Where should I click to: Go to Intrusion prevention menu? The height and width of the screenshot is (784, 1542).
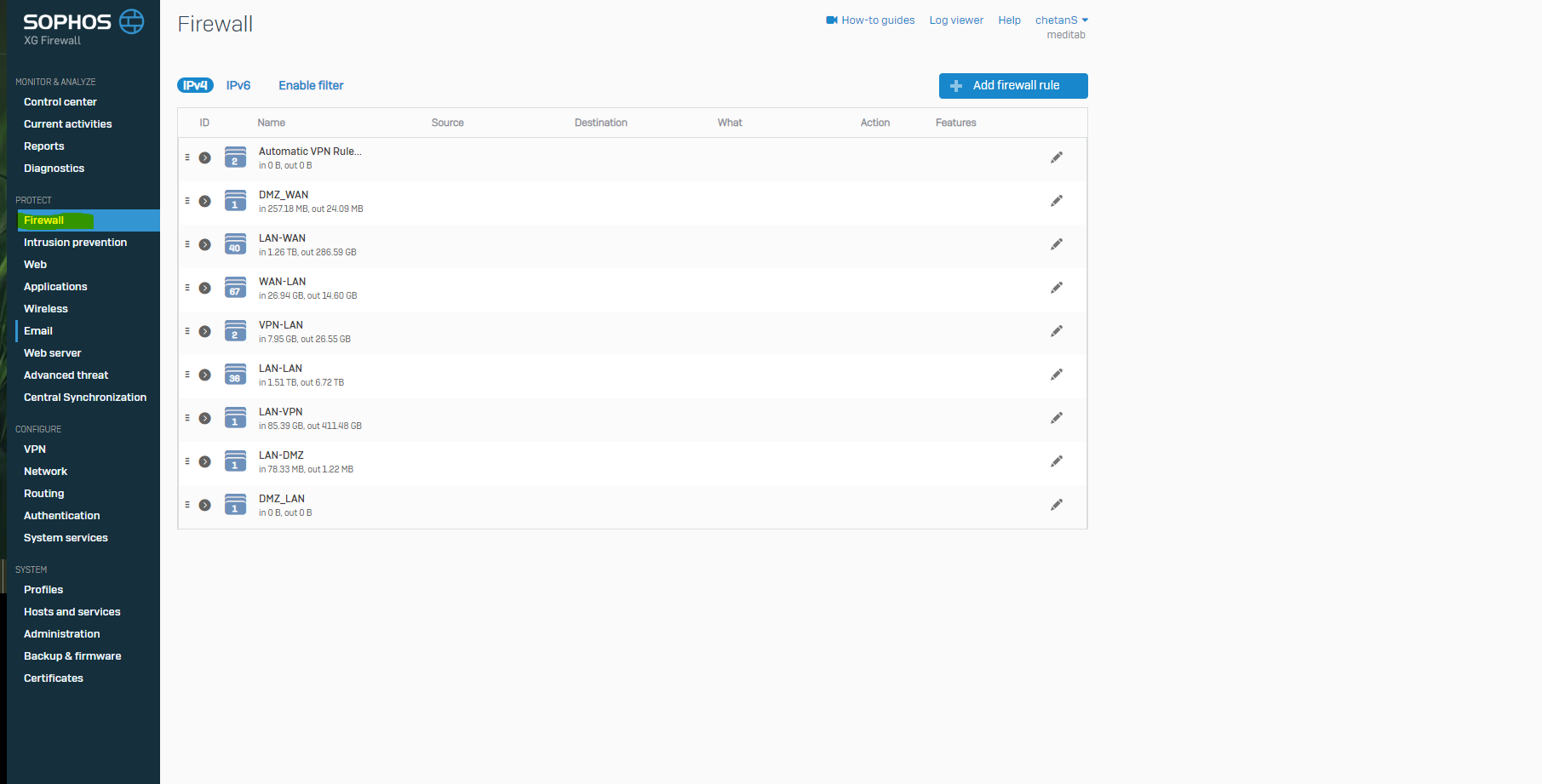[x=76, y=243]
